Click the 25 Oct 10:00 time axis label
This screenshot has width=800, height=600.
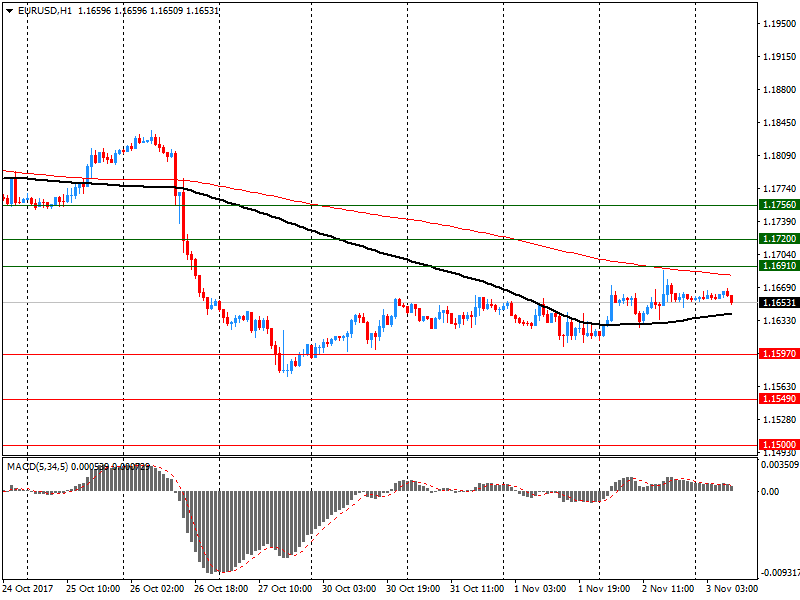[93, 589]
